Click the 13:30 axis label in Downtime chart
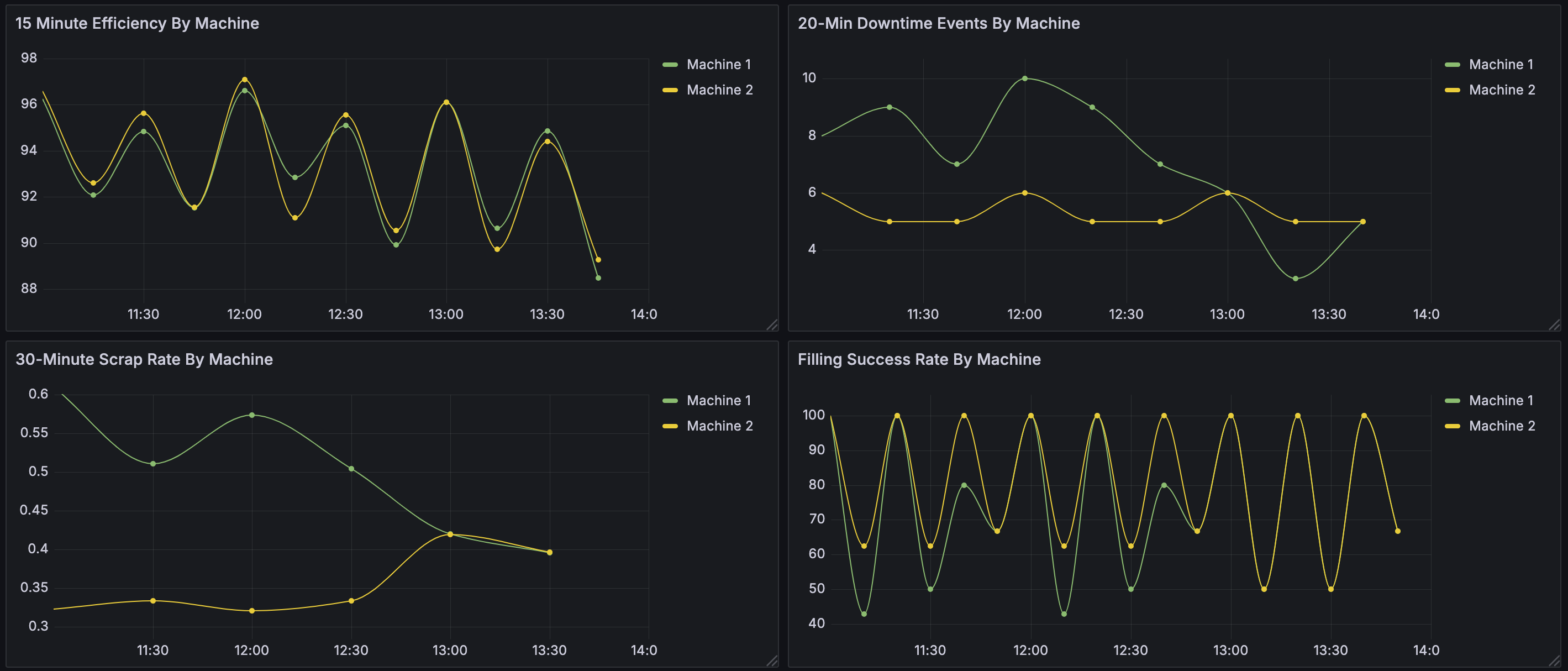Screen dimensions: 1568x671 tap(1329, 314)
